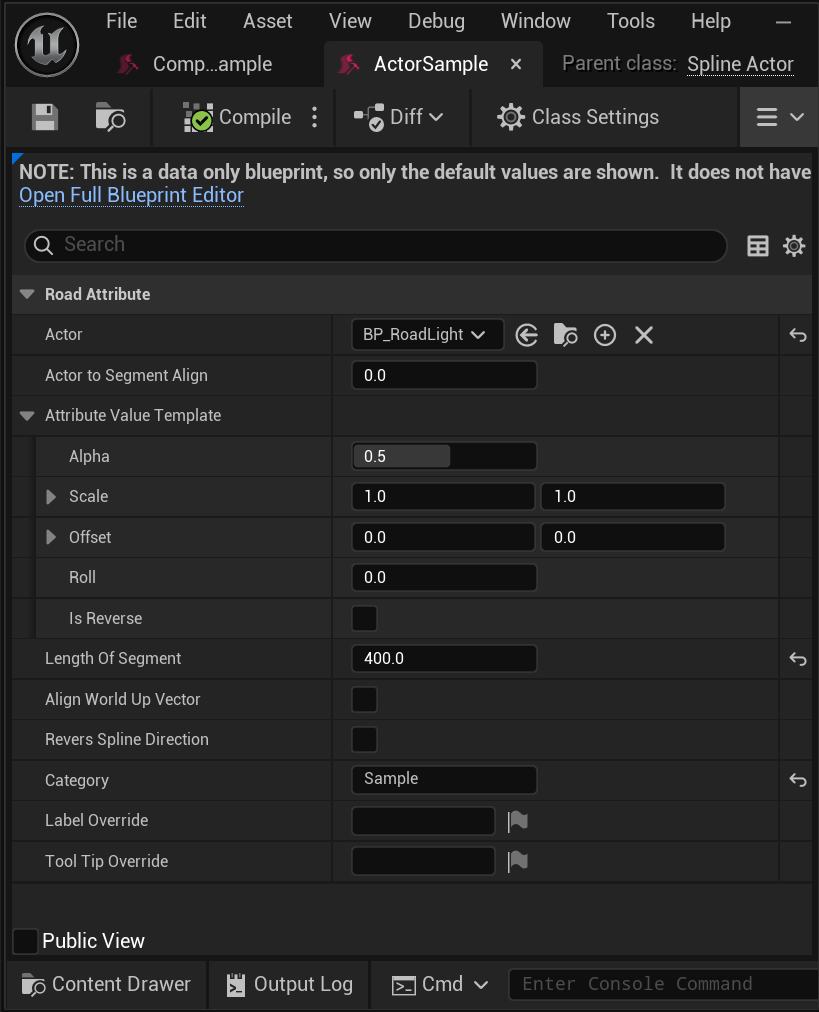Open the Spline Actor parent class link
The image size is (819, 1012).
[x=740, y=64]
